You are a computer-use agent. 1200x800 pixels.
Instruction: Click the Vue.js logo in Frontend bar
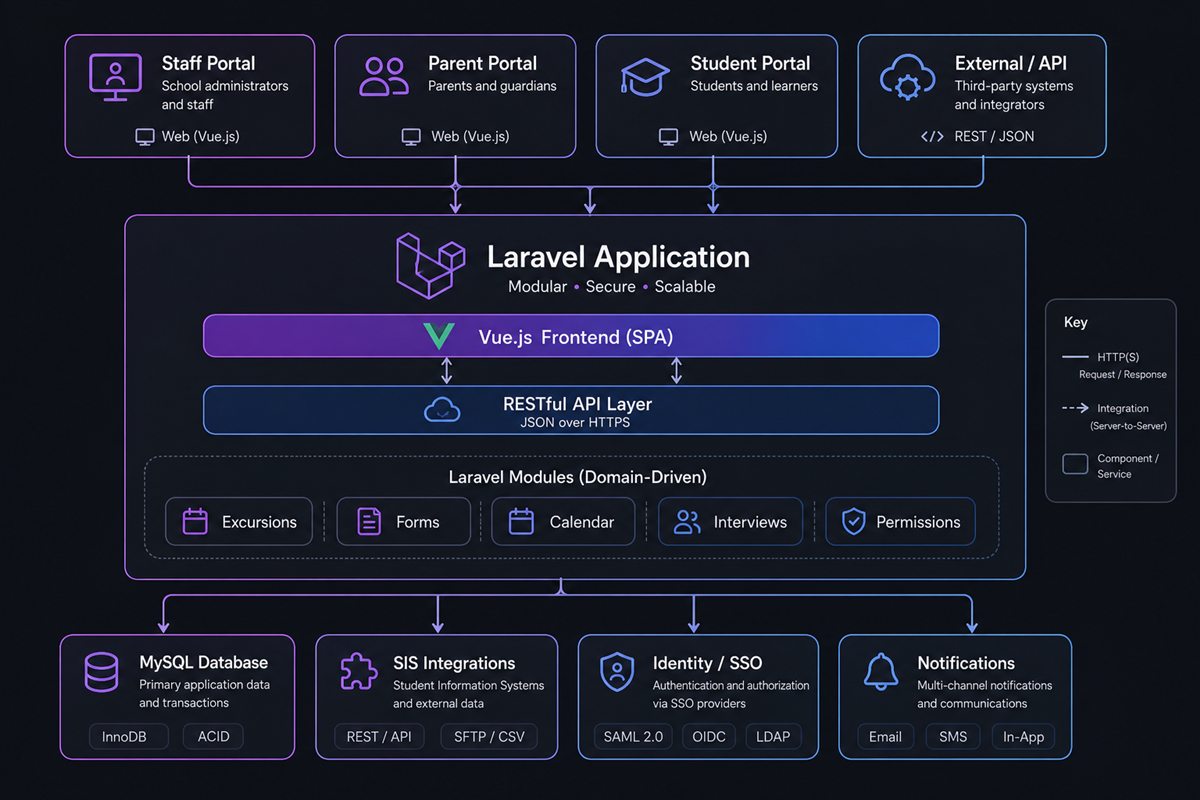click(439, 336)
